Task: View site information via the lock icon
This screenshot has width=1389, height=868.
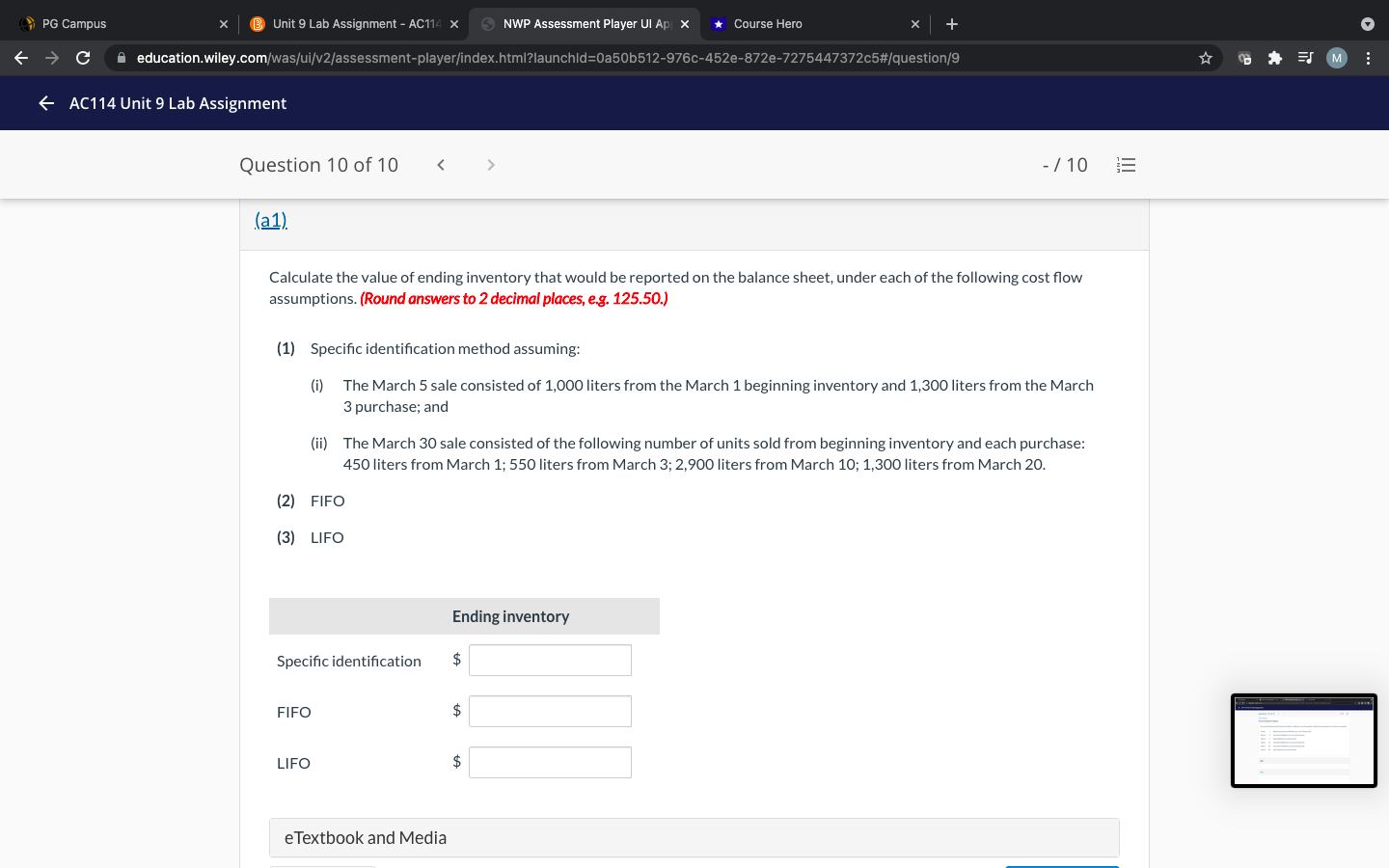Action: pyautogui.click(x=122, y=58)
